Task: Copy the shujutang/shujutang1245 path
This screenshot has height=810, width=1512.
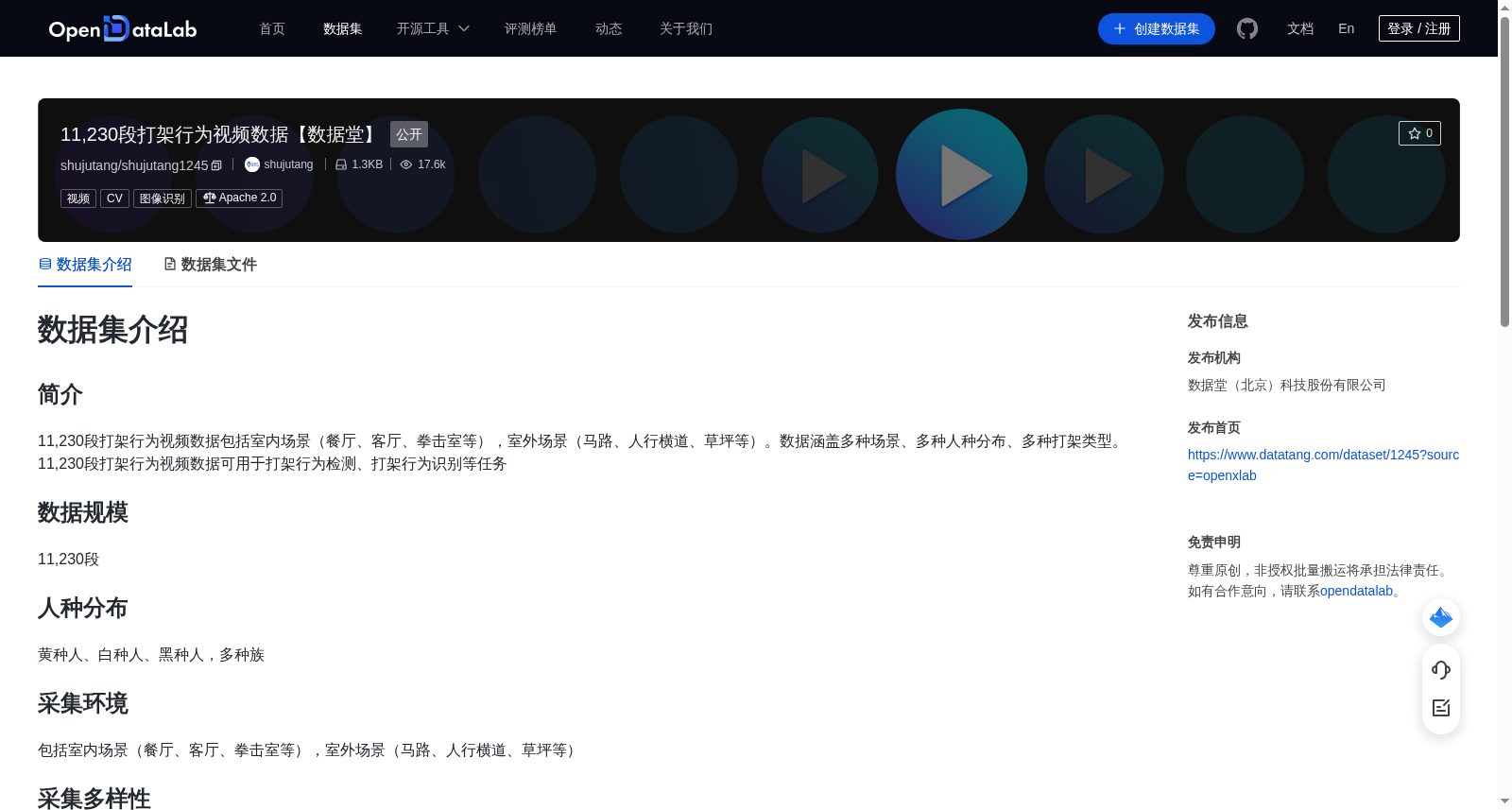Action: (x=216, y=165)
